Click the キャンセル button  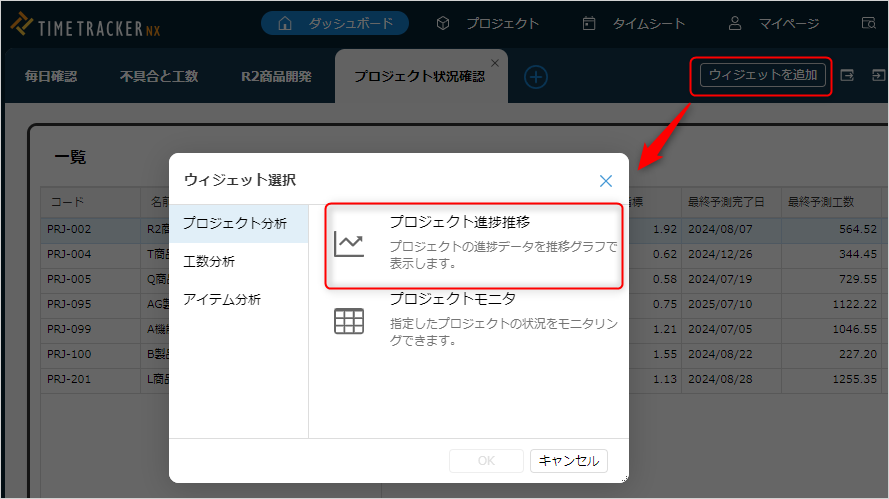[x=568, y=461]
